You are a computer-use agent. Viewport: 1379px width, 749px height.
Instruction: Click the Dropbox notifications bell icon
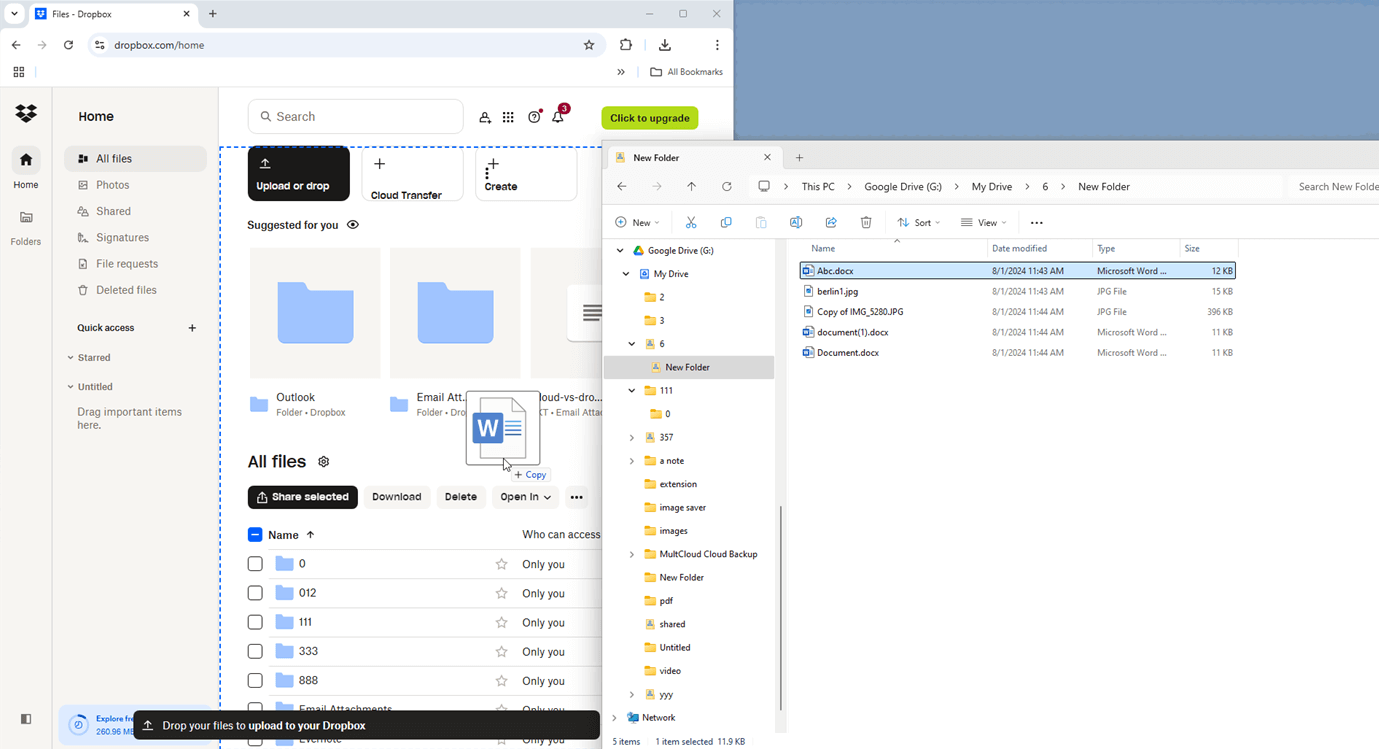tap(558, 117)
